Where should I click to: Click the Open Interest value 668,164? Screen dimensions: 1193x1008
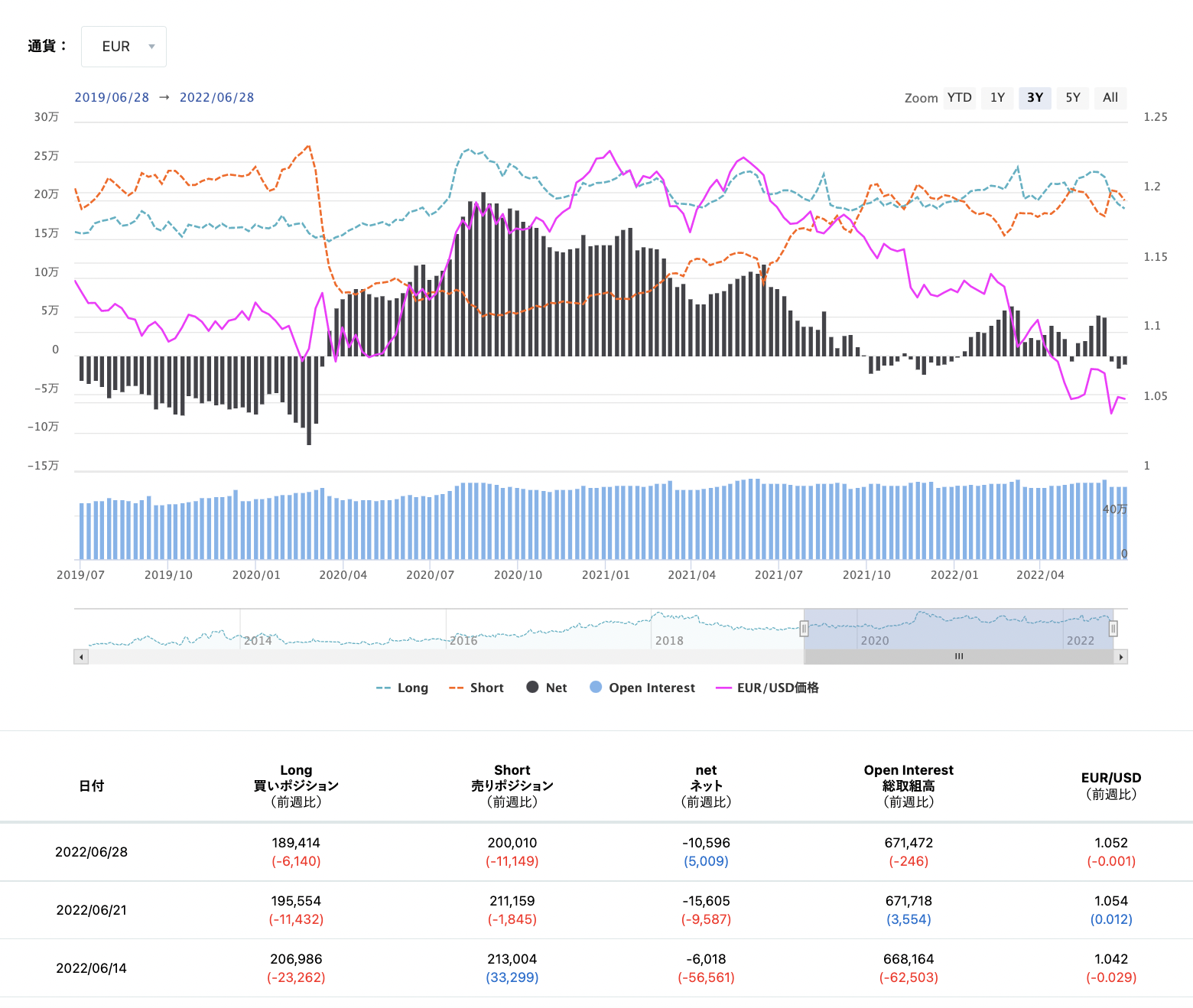(x=909, y=959)
